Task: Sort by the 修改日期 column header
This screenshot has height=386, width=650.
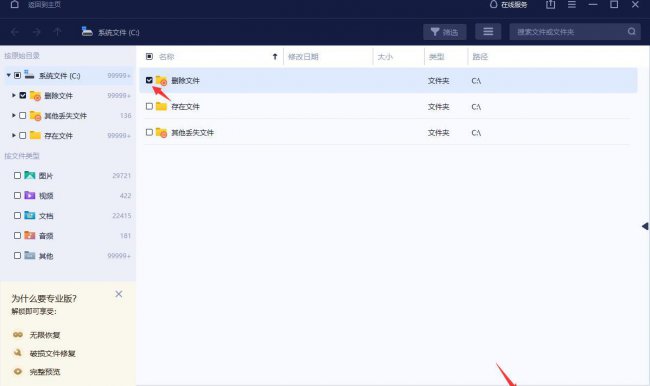Action: [303, 56]
